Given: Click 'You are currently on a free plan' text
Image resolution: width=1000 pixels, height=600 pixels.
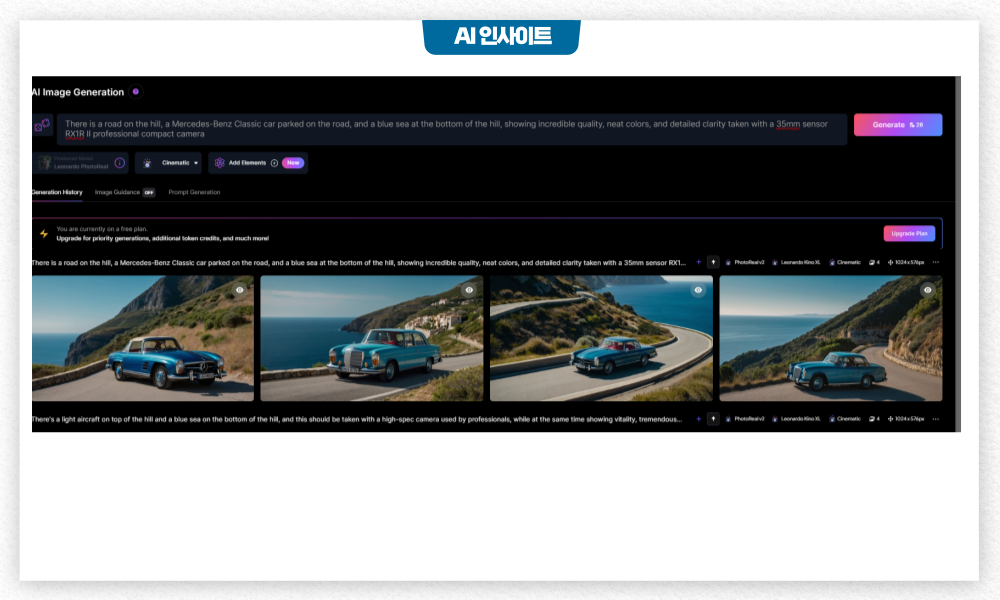Looking at the screenshot, I should click(x=102, y=229).
